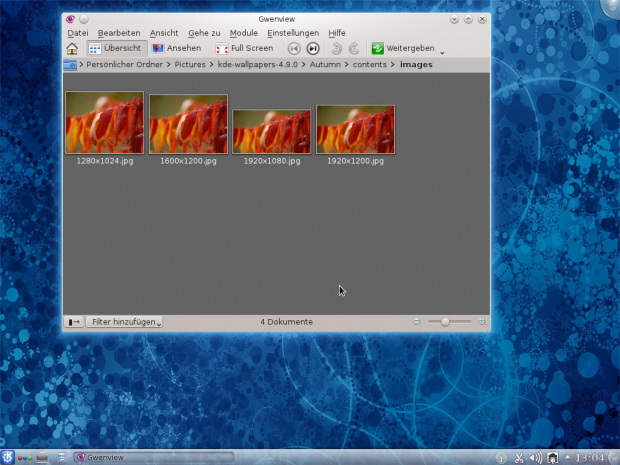The image size is (620, 465).
Task: Adjust the thumbnail size slider
Action: 443,321
